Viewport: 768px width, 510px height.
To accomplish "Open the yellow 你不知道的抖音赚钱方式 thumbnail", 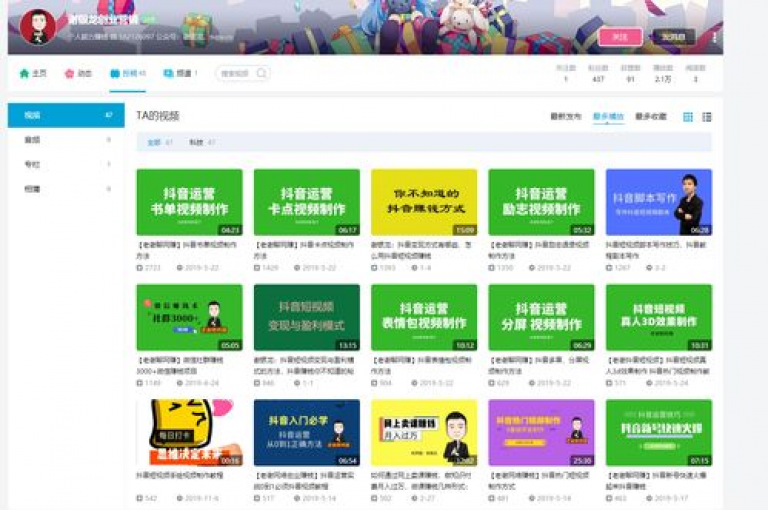I will pyautogui.click(x=424, y=202).
